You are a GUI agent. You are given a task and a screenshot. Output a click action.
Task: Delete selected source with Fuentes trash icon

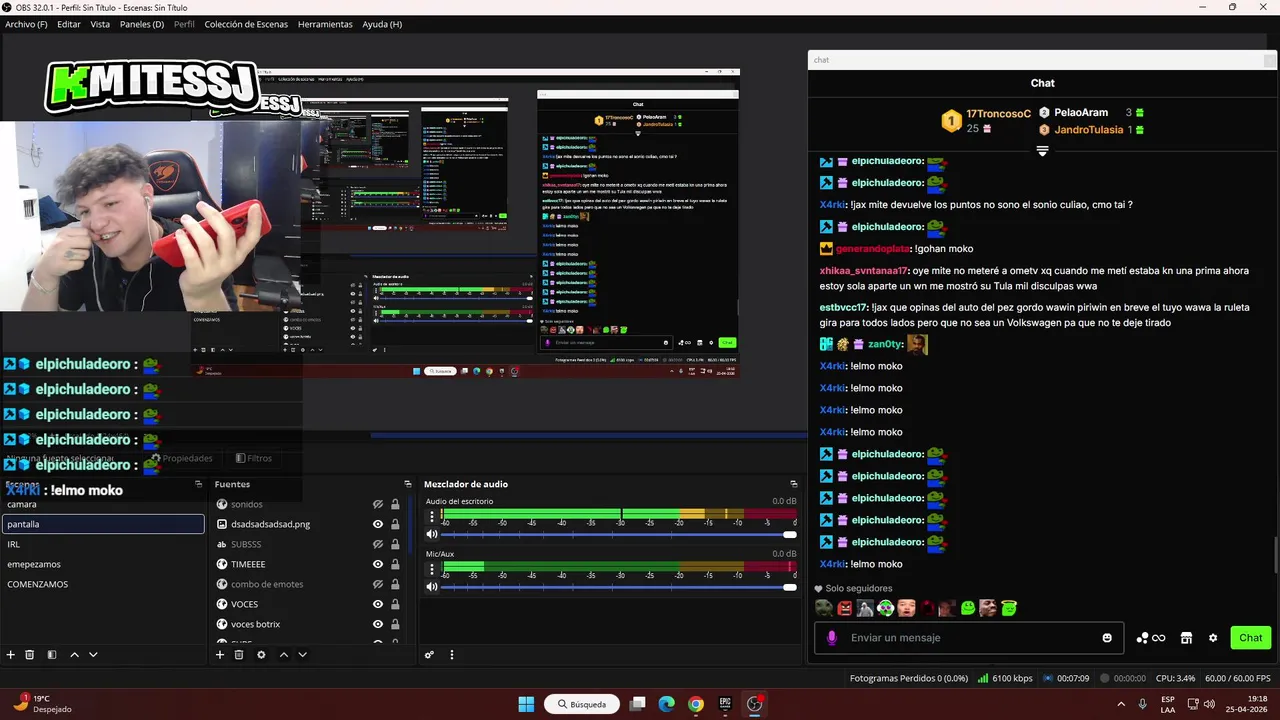(x=239, y=655)
